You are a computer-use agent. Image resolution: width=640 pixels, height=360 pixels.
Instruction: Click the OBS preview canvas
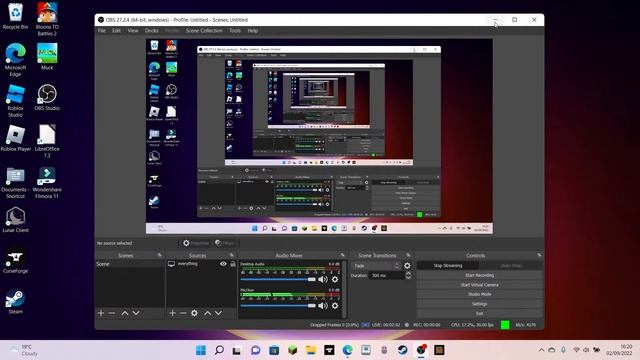click(x=319, y=136)
